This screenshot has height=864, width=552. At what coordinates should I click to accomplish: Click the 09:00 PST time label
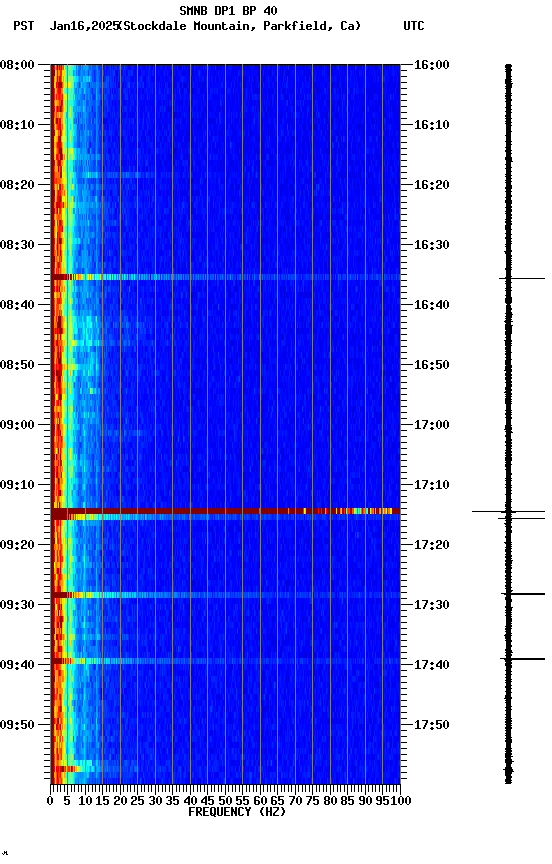[17, 425]
